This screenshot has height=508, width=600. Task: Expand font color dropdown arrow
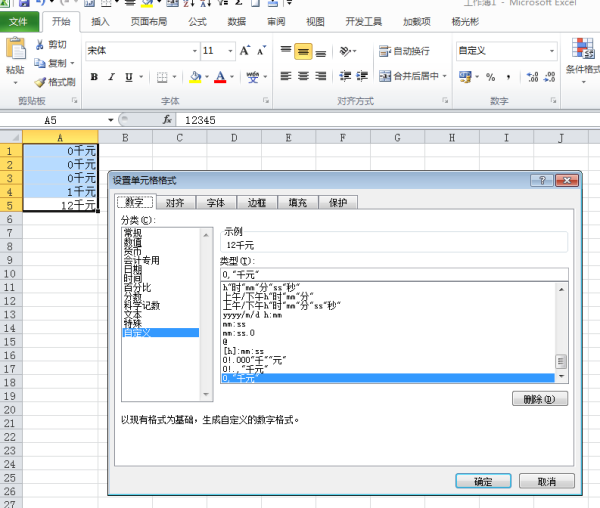pyautogui.click(x=232, y=77)
